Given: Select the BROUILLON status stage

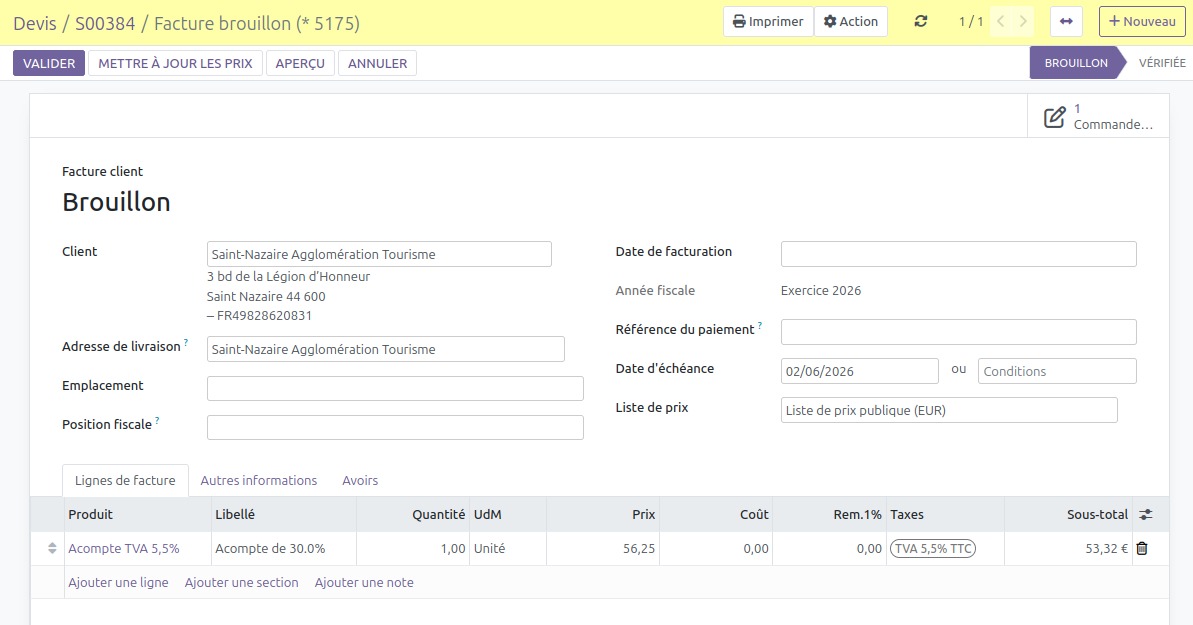Looking at the screenshot, I should [1075, 63].
